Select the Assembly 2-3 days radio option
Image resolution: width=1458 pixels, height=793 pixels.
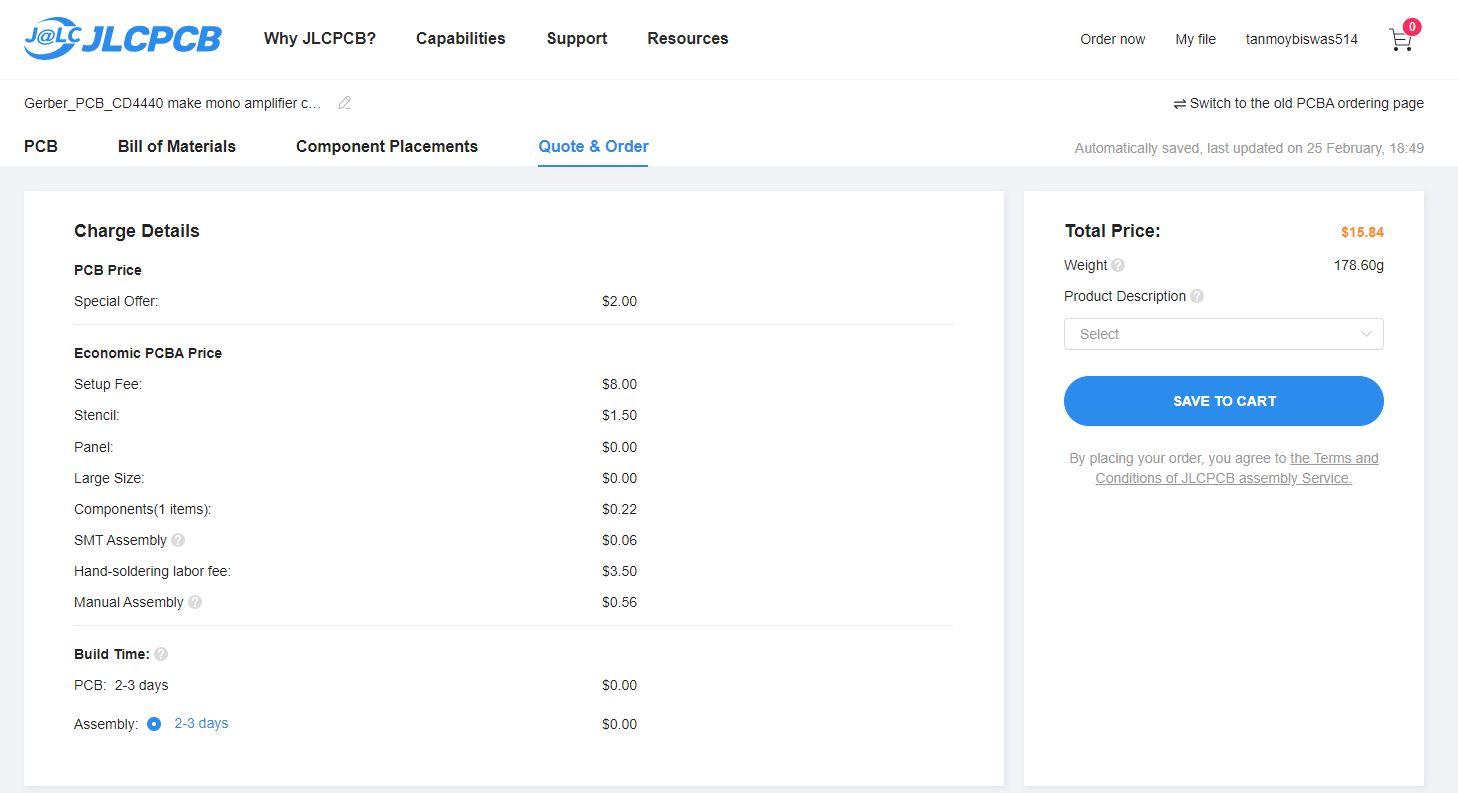(x=154, y=724)
